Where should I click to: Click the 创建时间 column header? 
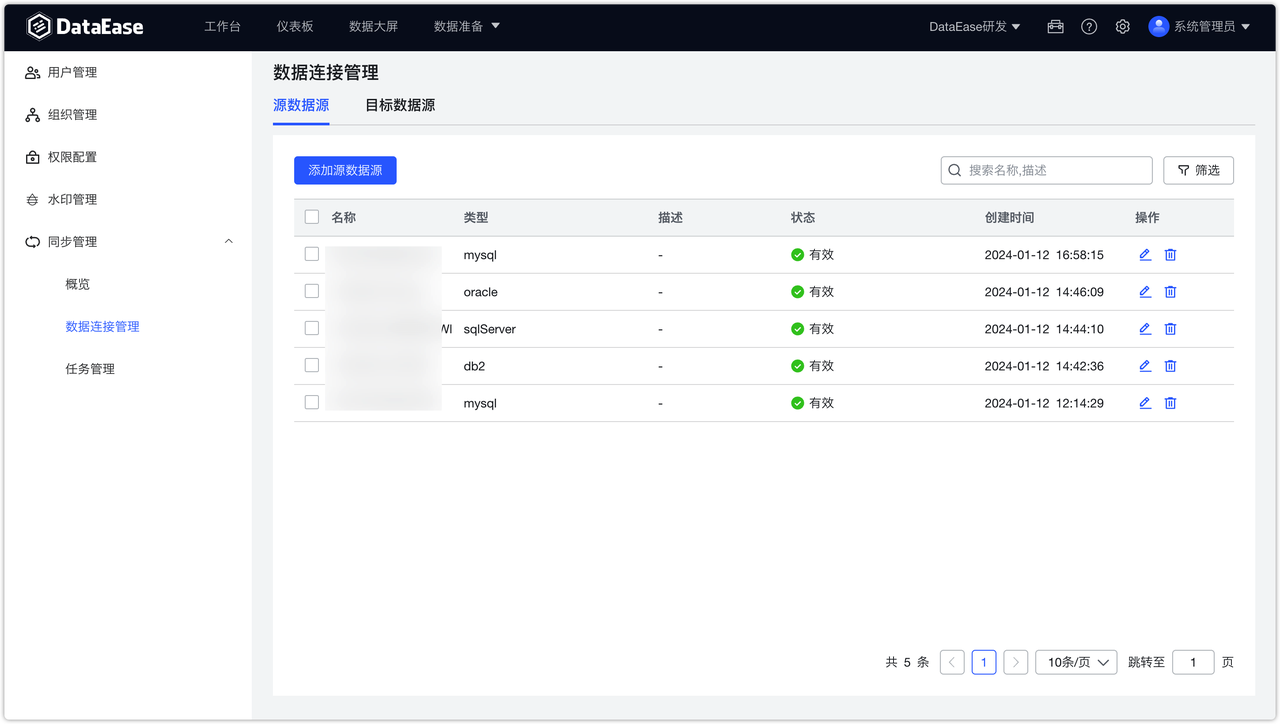coord(1009,217)
